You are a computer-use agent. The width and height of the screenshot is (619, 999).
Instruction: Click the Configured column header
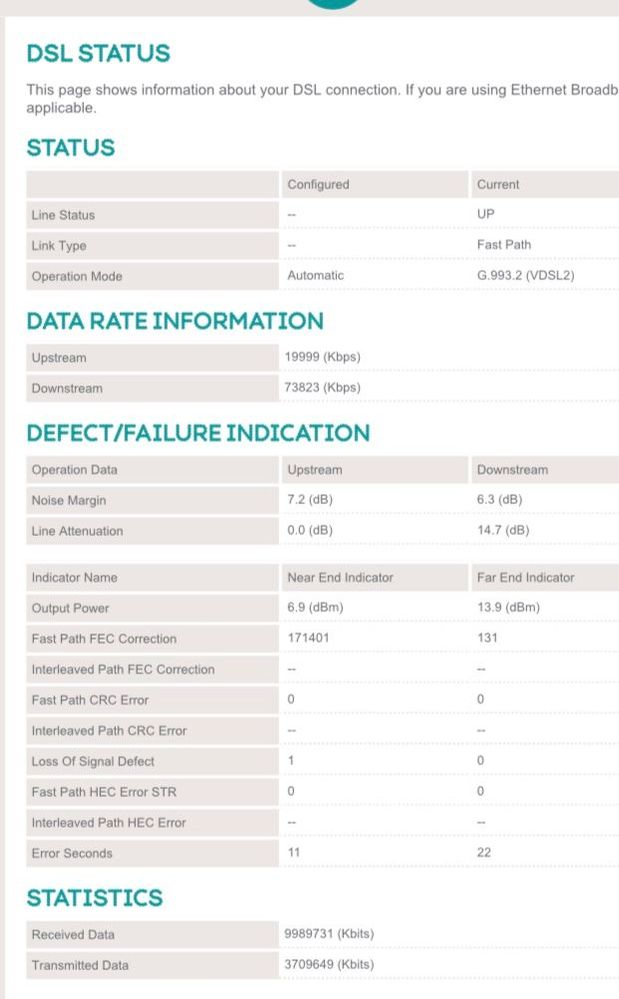pyautogui.click(x=318, y=185)
